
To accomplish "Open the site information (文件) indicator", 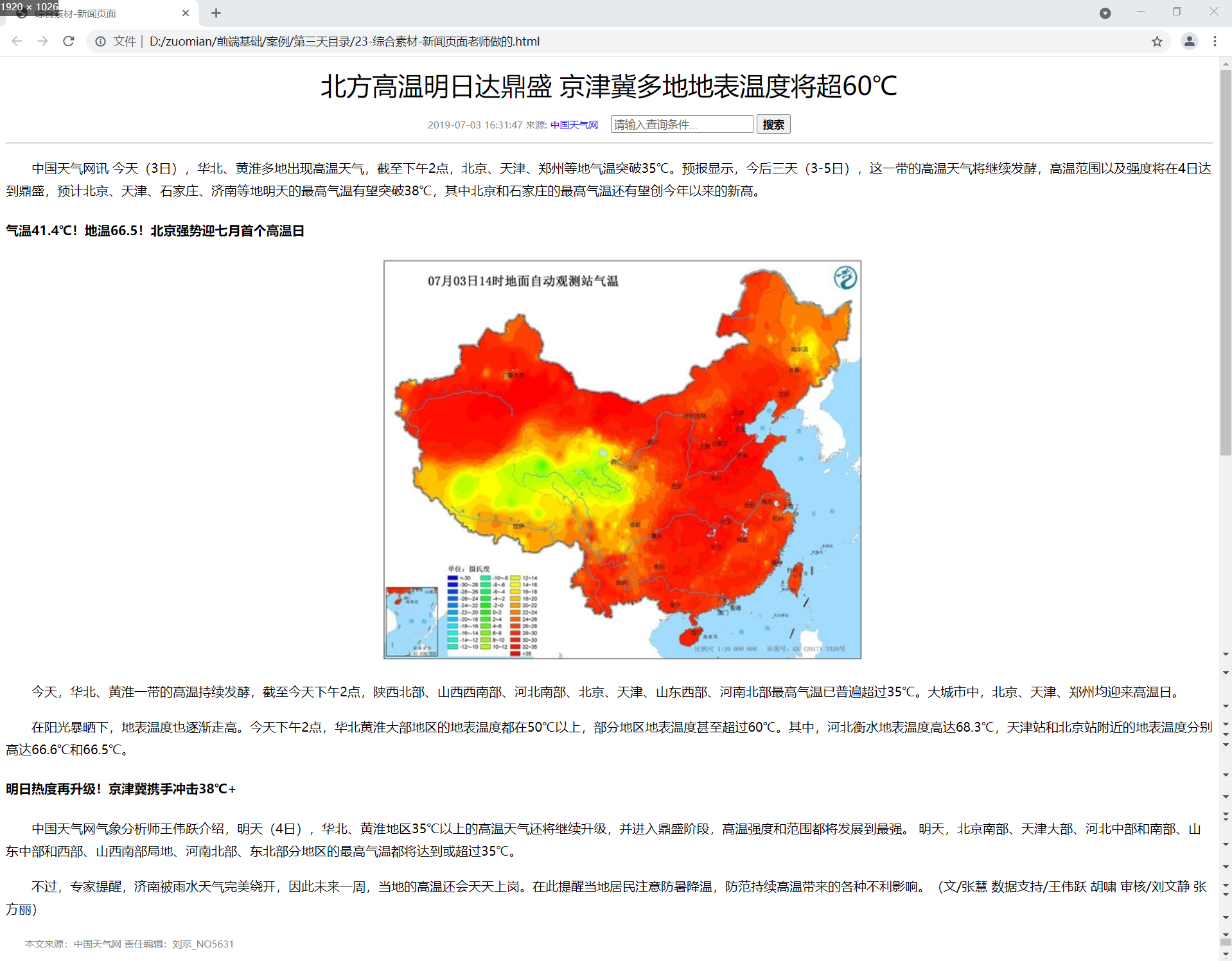I will [x=100, y=41].
